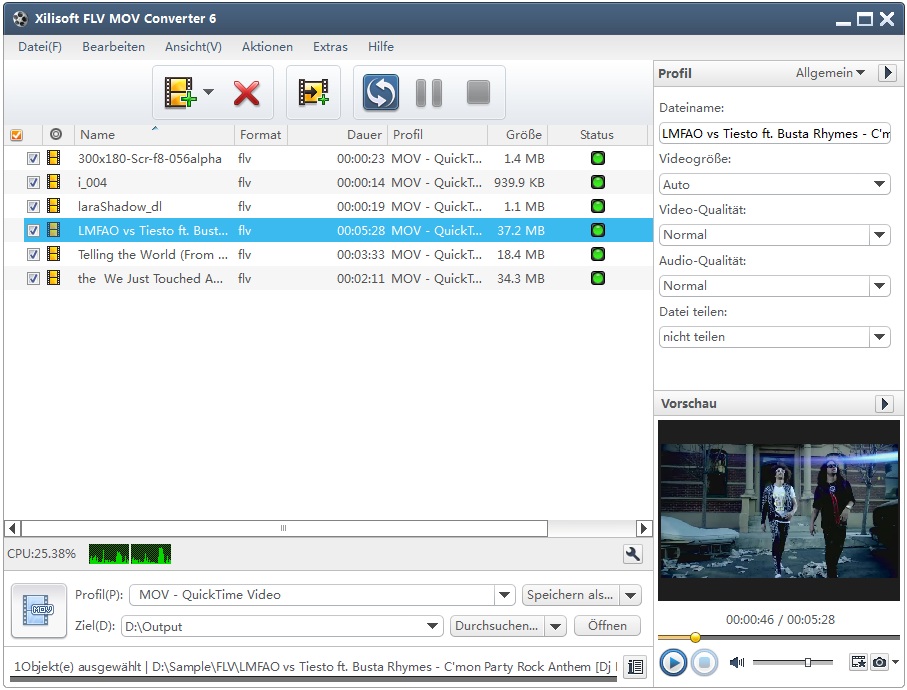
Task: Click the red X remove button
Action: (246, 93)
